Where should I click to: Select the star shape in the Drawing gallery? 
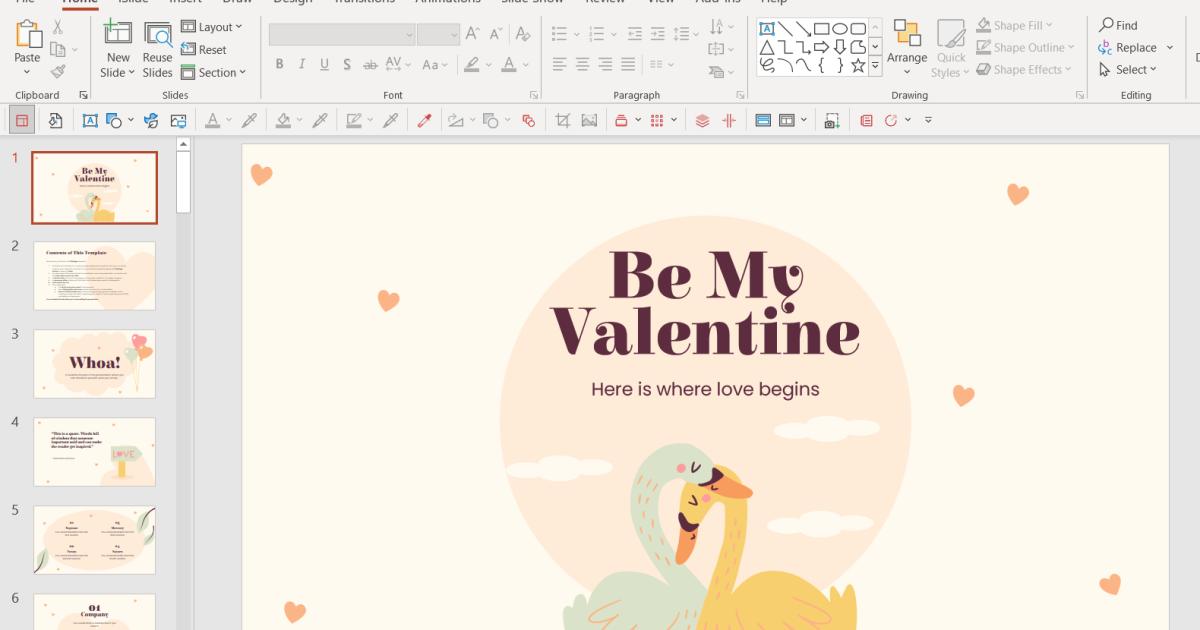pyautogui.click(x=858, y=67)
